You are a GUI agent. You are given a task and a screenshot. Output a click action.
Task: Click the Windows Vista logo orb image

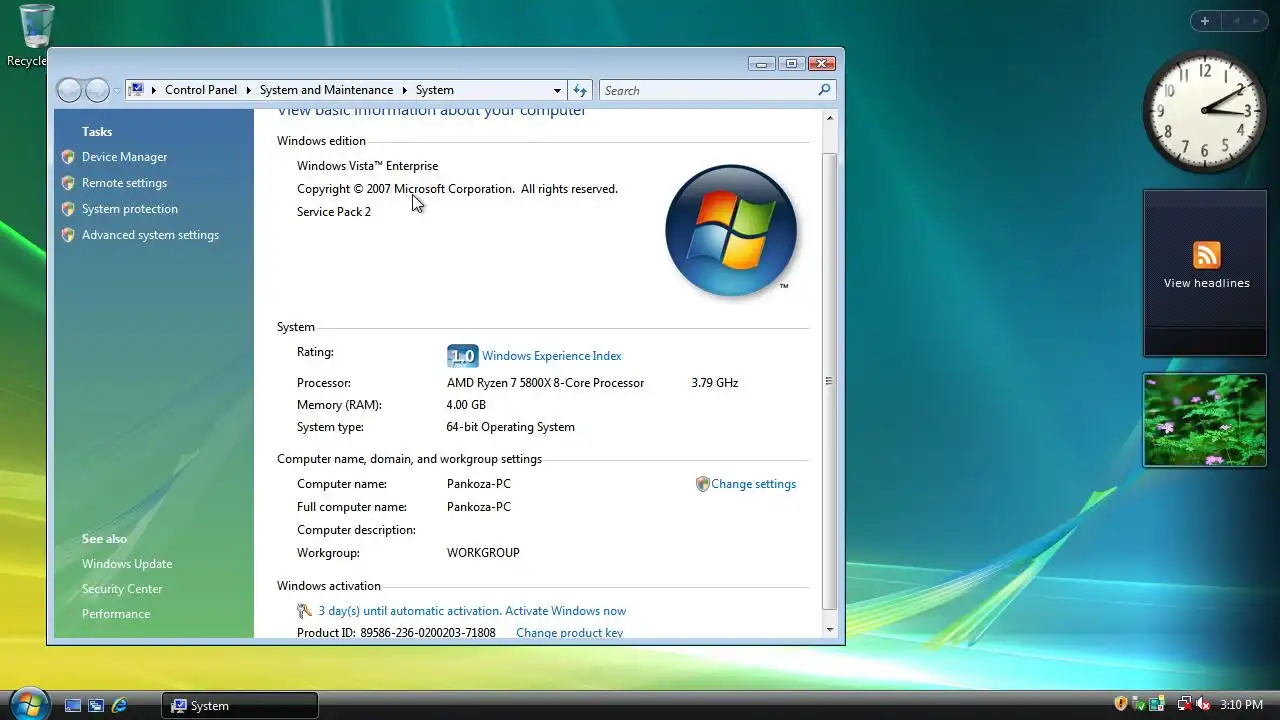coord(731,231)
